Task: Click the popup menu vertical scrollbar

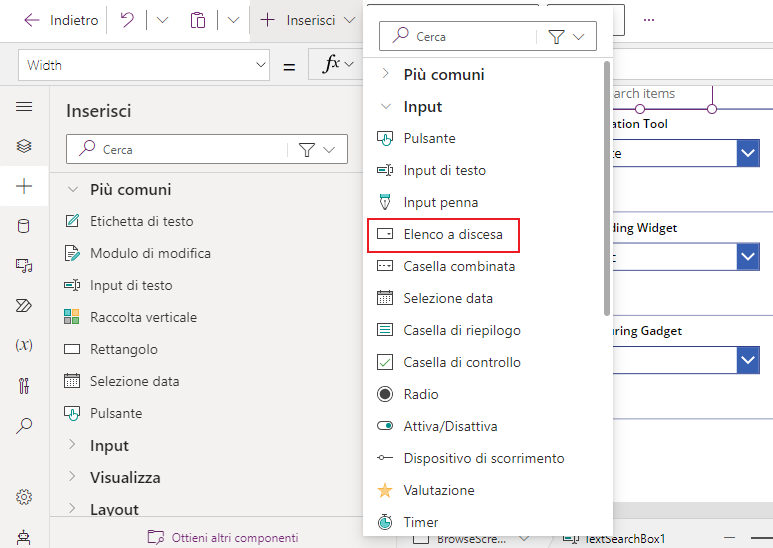Action: (607, 188)
